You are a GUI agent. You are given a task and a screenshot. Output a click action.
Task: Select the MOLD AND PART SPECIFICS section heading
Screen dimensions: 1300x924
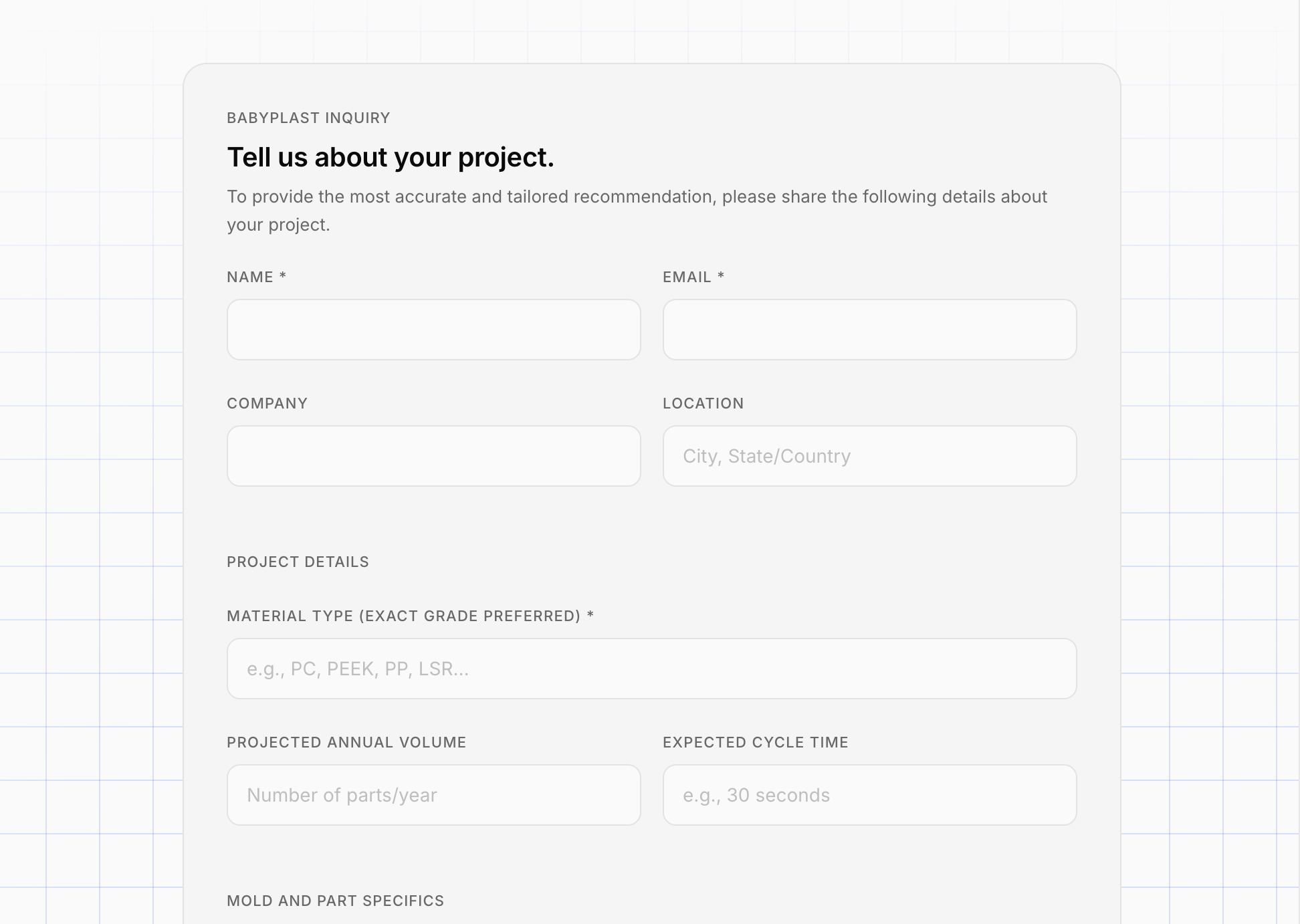(335, 901)
